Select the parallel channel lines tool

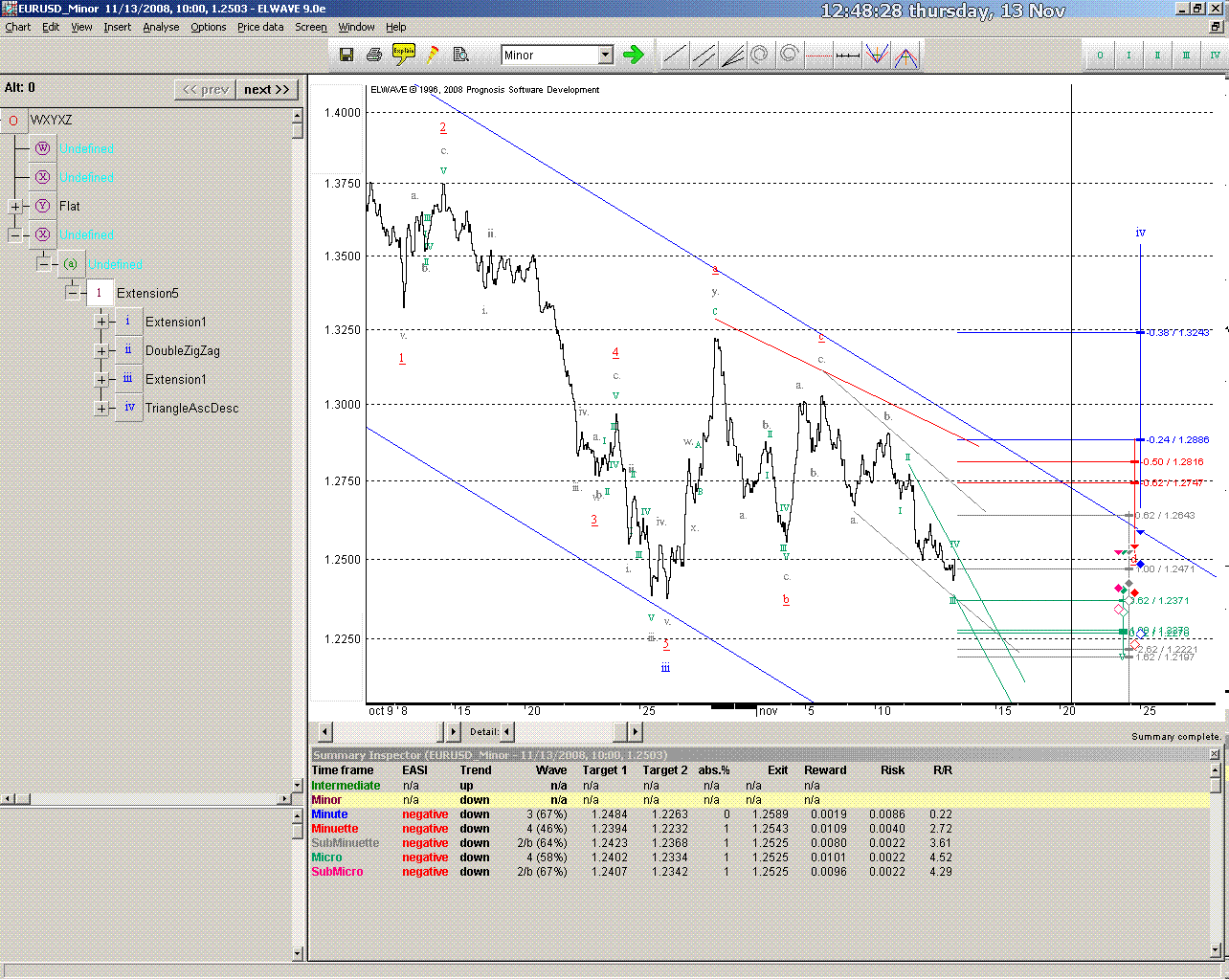click(x=704, y=56)
